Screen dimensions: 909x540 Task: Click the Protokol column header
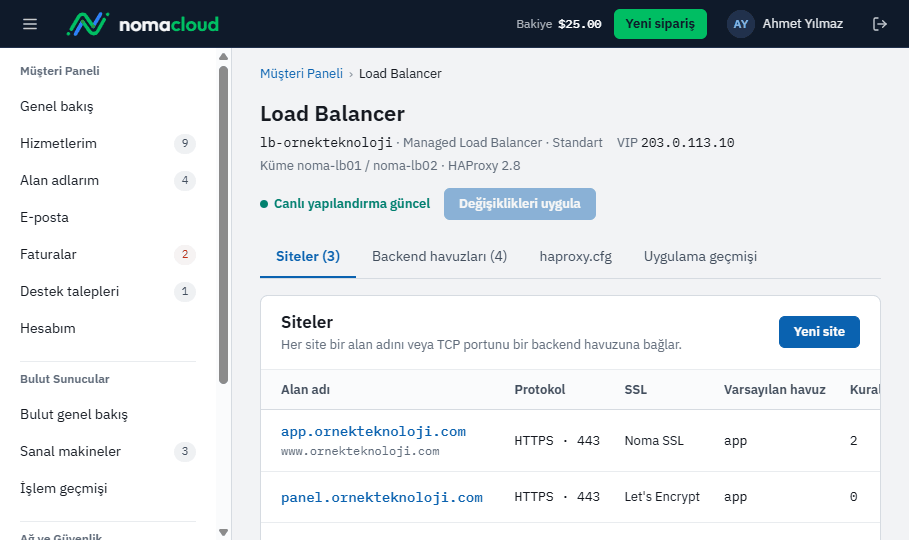tap(540, 390)
